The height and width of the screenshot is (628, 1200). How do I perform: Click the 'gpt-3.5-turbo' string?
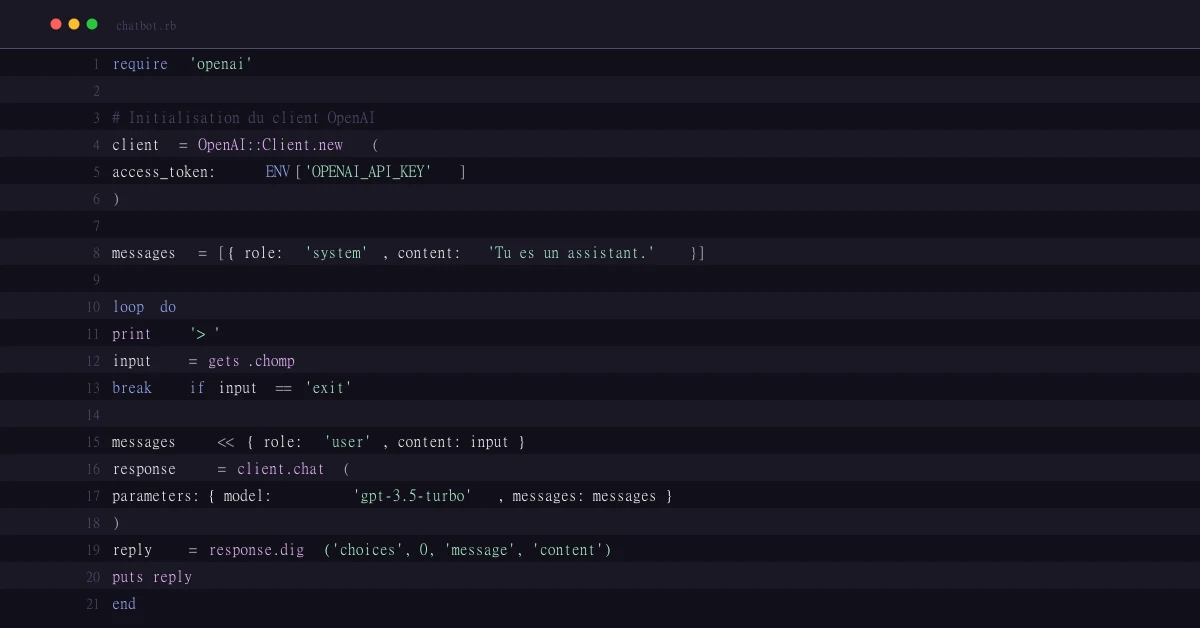(x=412, y=496)
